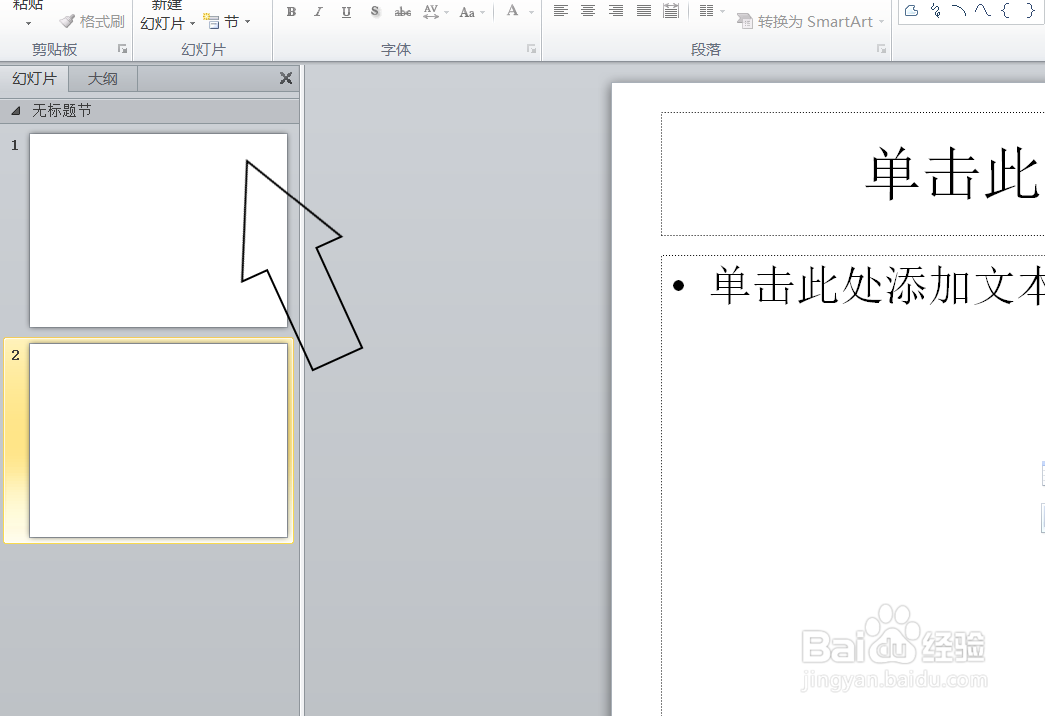Image resolution: width=1045 pixels, height=716 pixels.
Task: Open 转换为 SmartArt menu
Action: tap(810, 22)
